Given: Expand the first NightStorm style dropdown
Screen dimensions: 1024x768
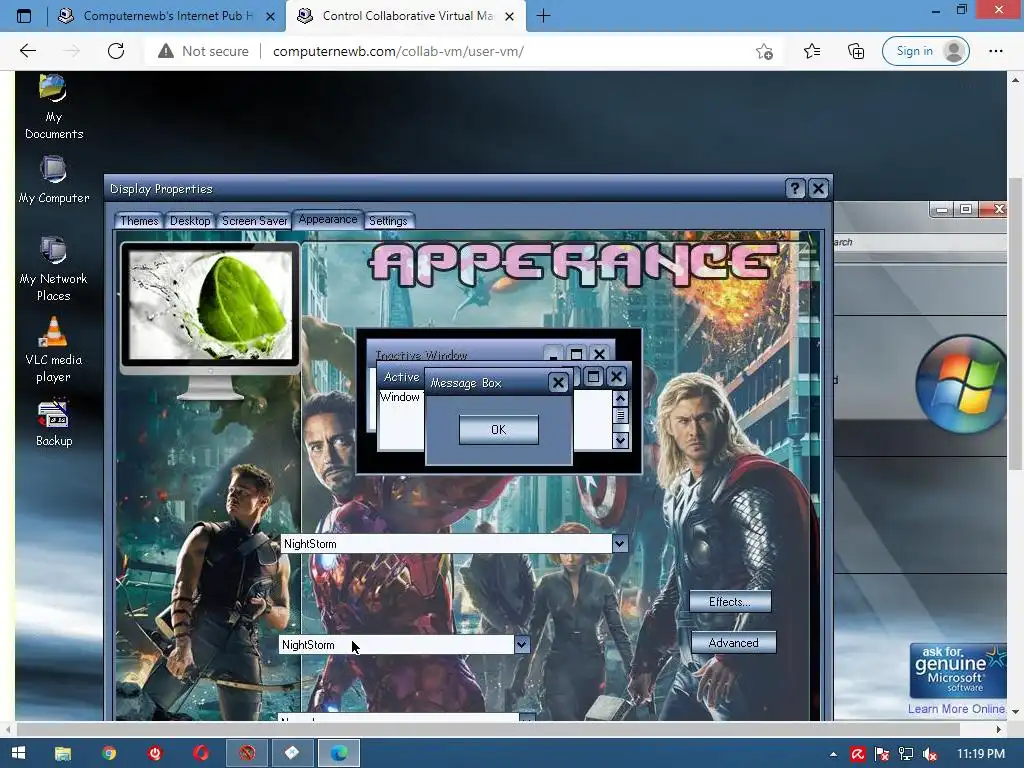Looking at the screenshot, I should [x=620, y=543].
